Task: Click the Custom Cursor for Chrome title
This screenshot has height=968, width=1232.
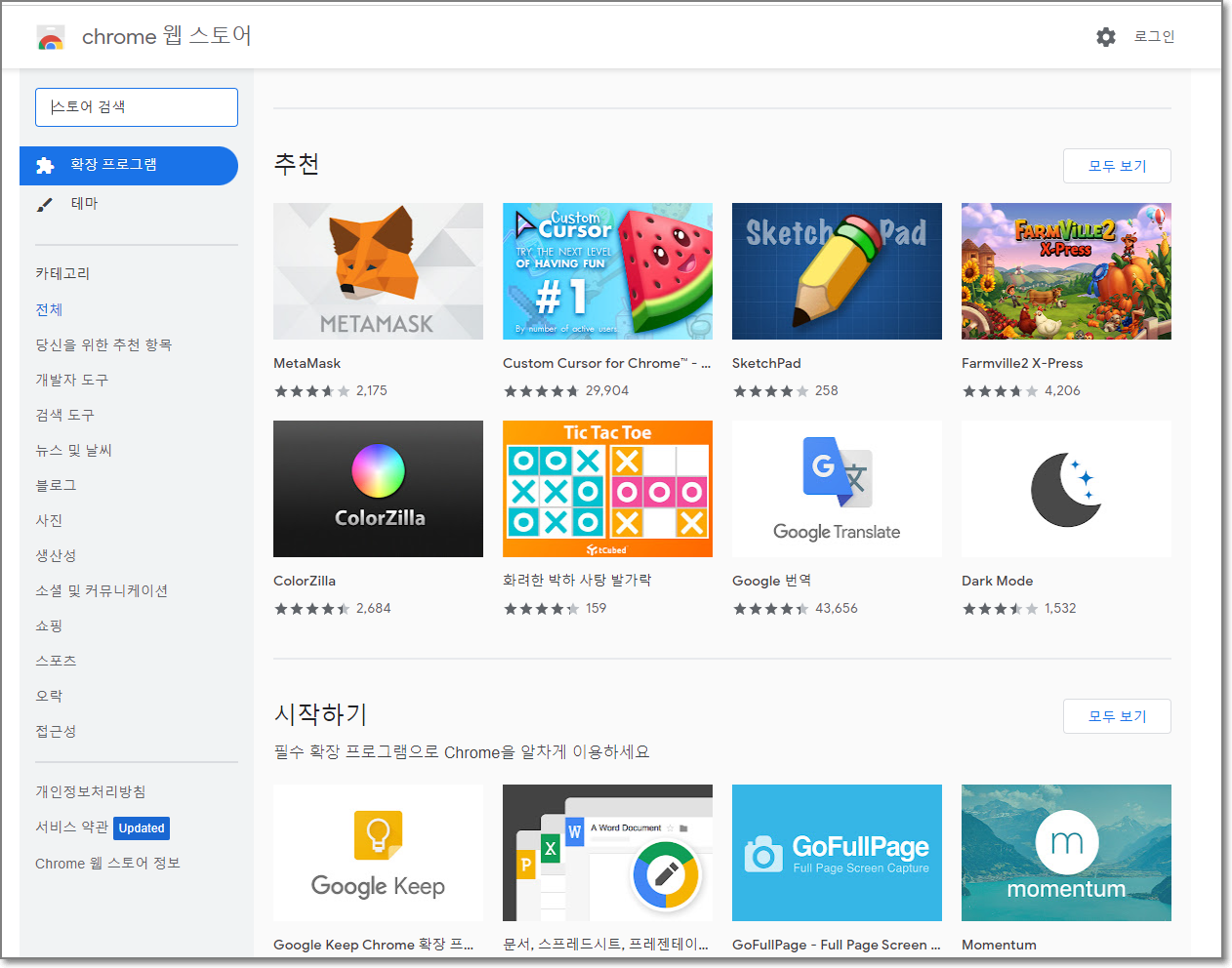Action: pyautogui.click(x=606, y=363)
